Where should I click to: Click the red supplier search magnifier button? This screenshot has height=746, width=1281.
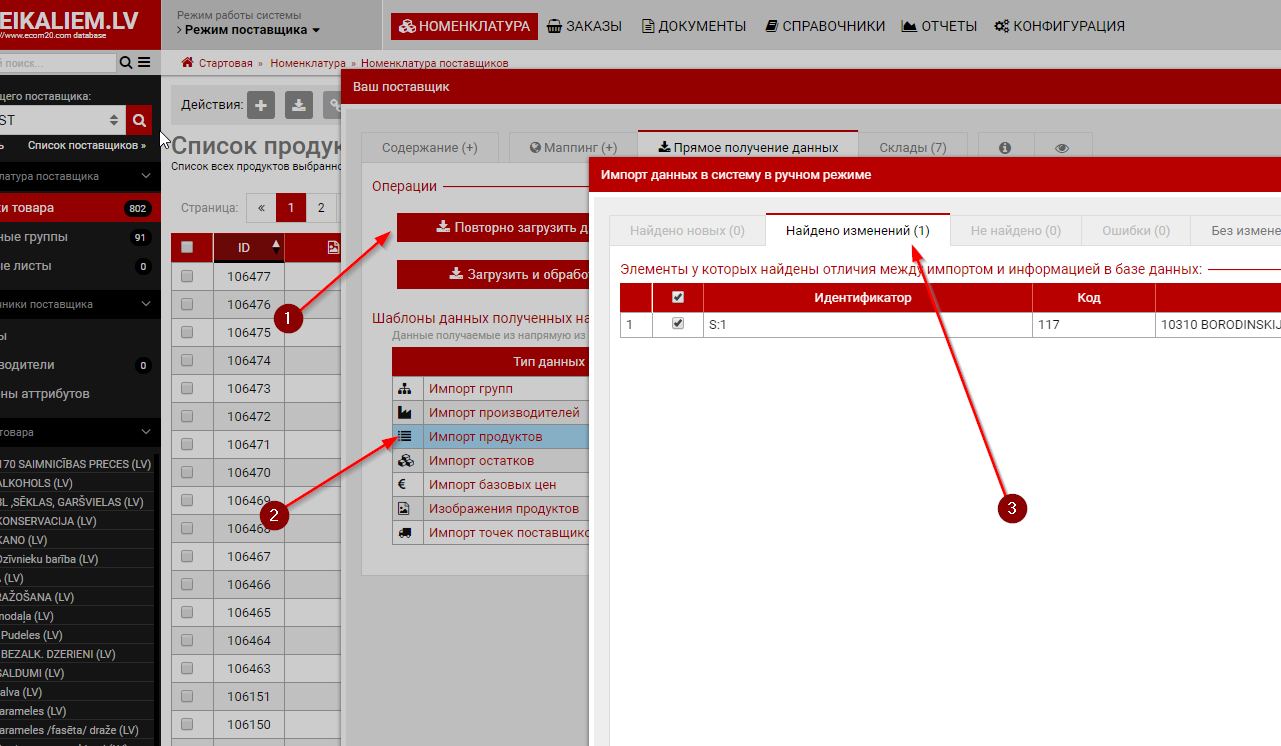[139, 121]
